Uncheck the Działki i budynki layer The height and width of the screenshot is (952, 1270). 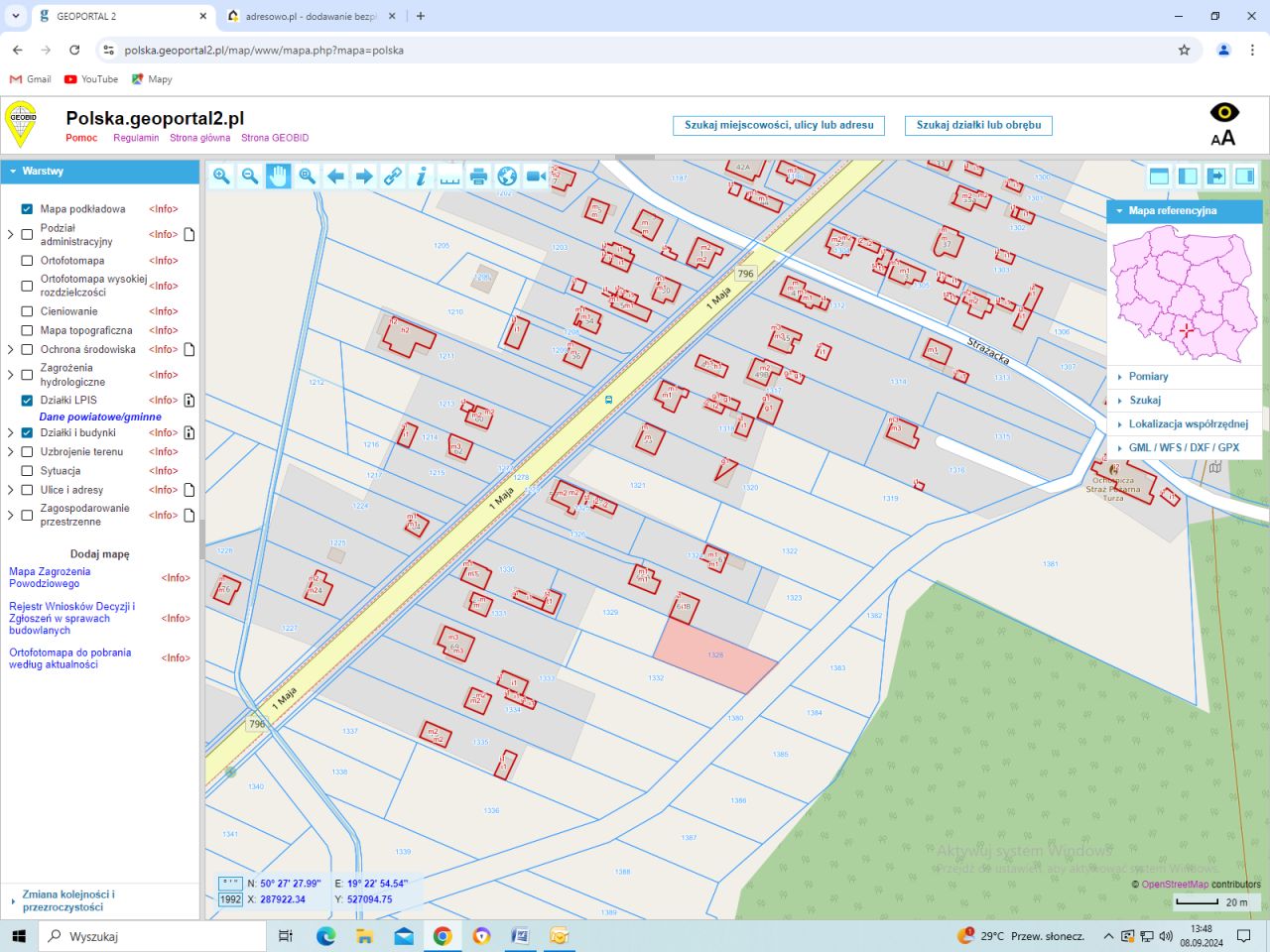point(27,432)
